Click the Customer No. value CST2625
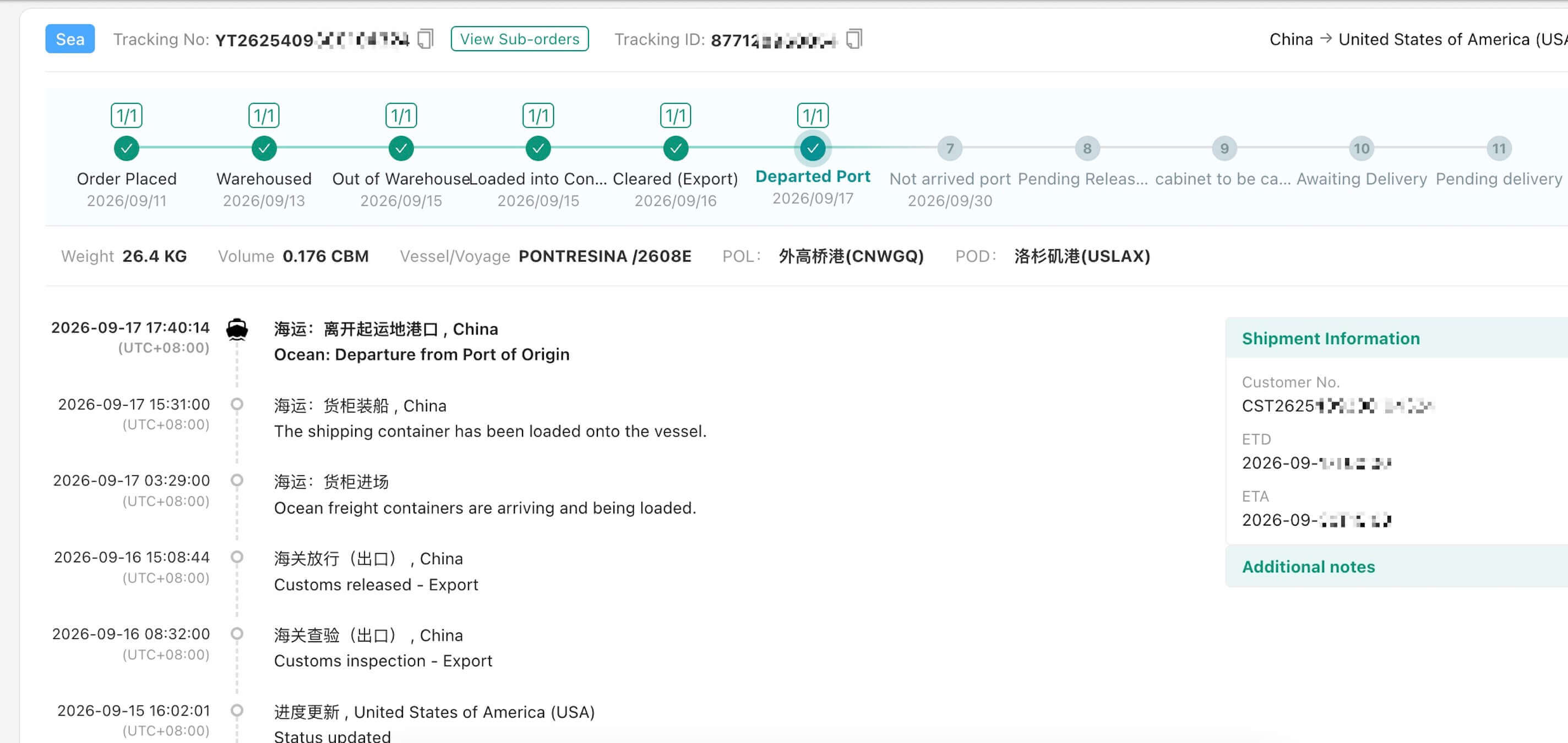The image size is (1568, 743). point(1338,406)
